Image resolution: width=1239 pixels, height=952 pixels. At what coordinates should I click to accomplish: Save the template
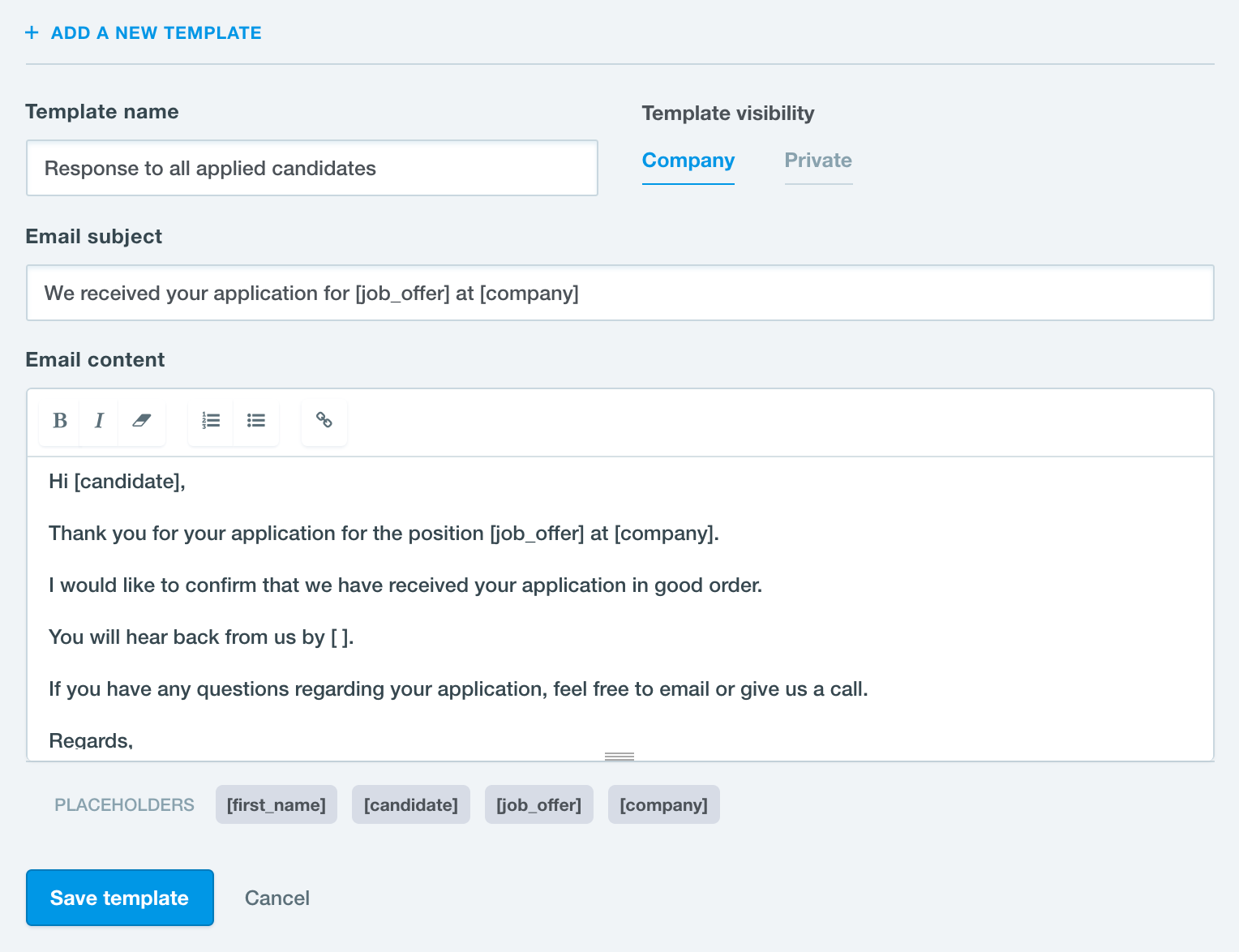pos(120,898)
